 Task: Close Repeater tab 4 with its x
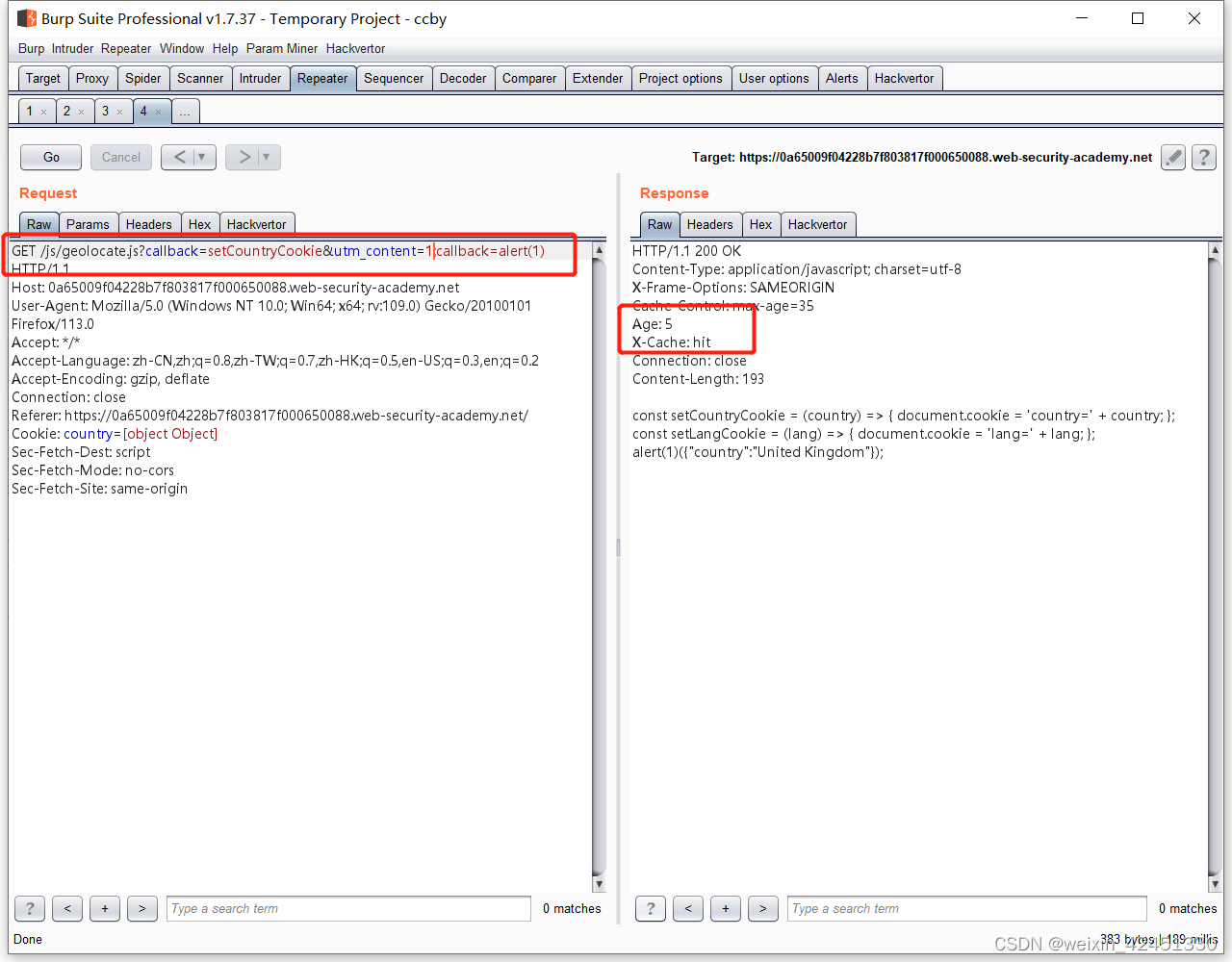[x=158, y=113]
